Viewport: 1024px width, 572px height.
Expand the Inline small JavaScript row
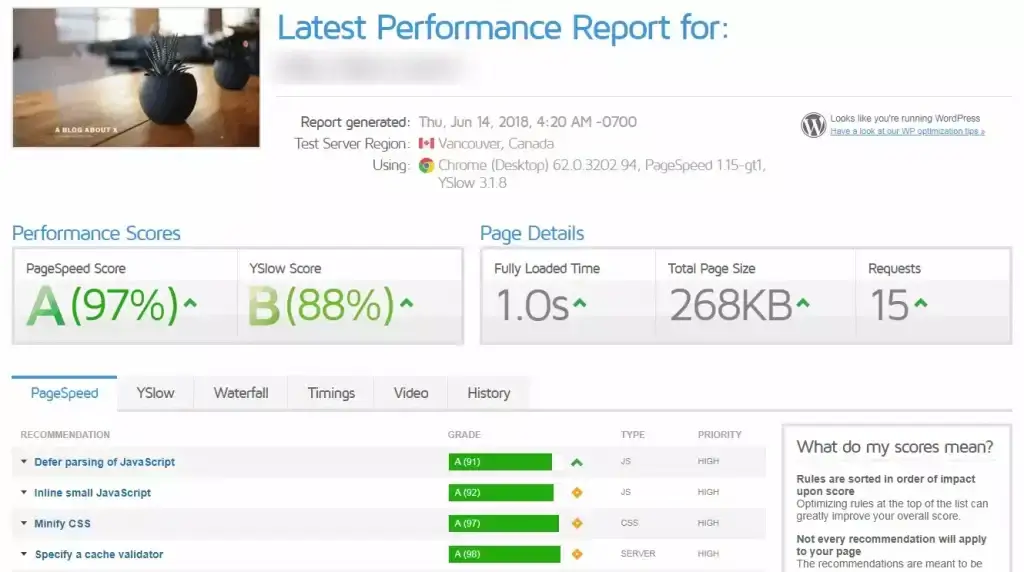[24, 492]
